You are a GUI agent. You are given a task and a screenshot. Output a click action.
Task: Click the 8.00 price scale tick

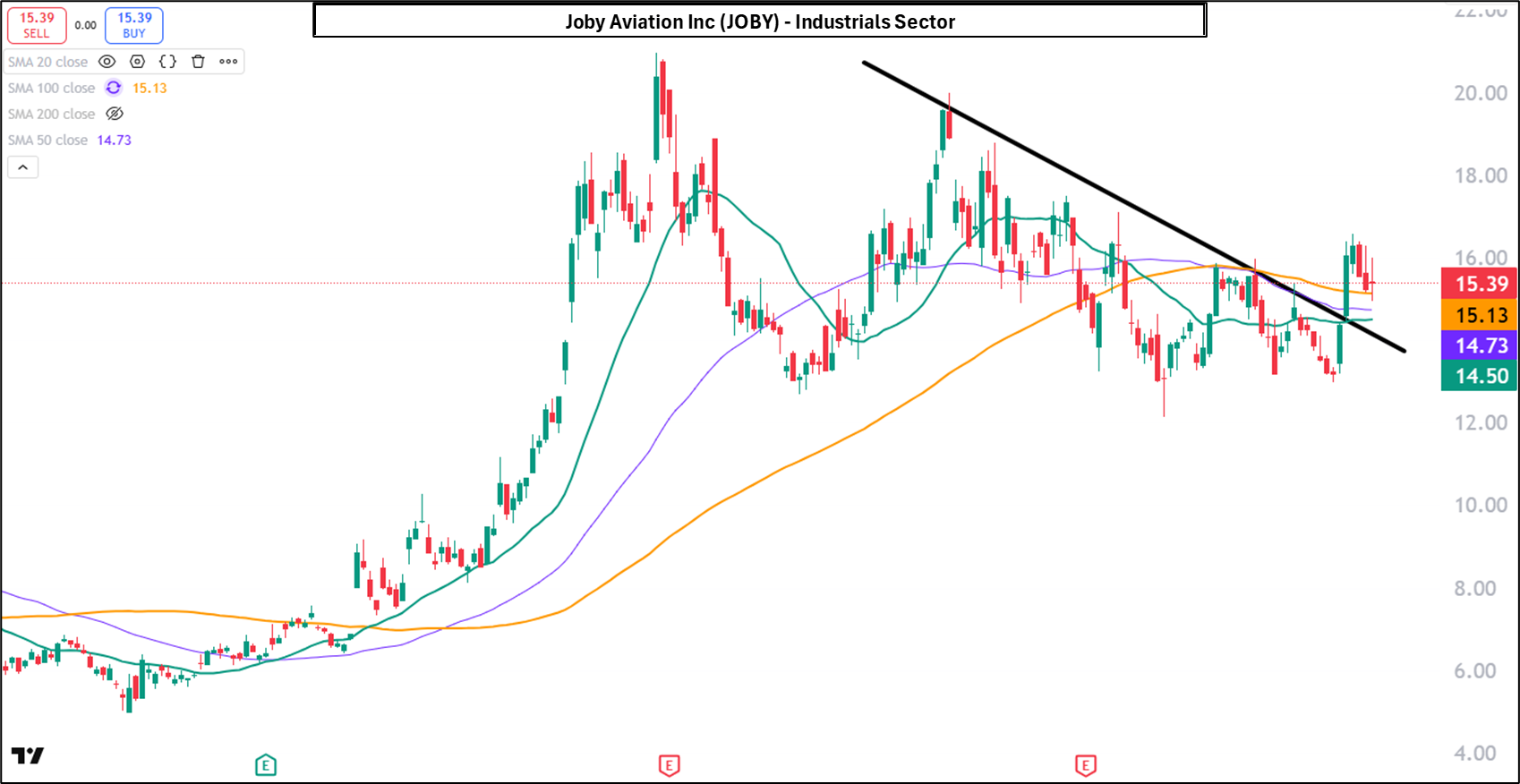point(1475,588)
